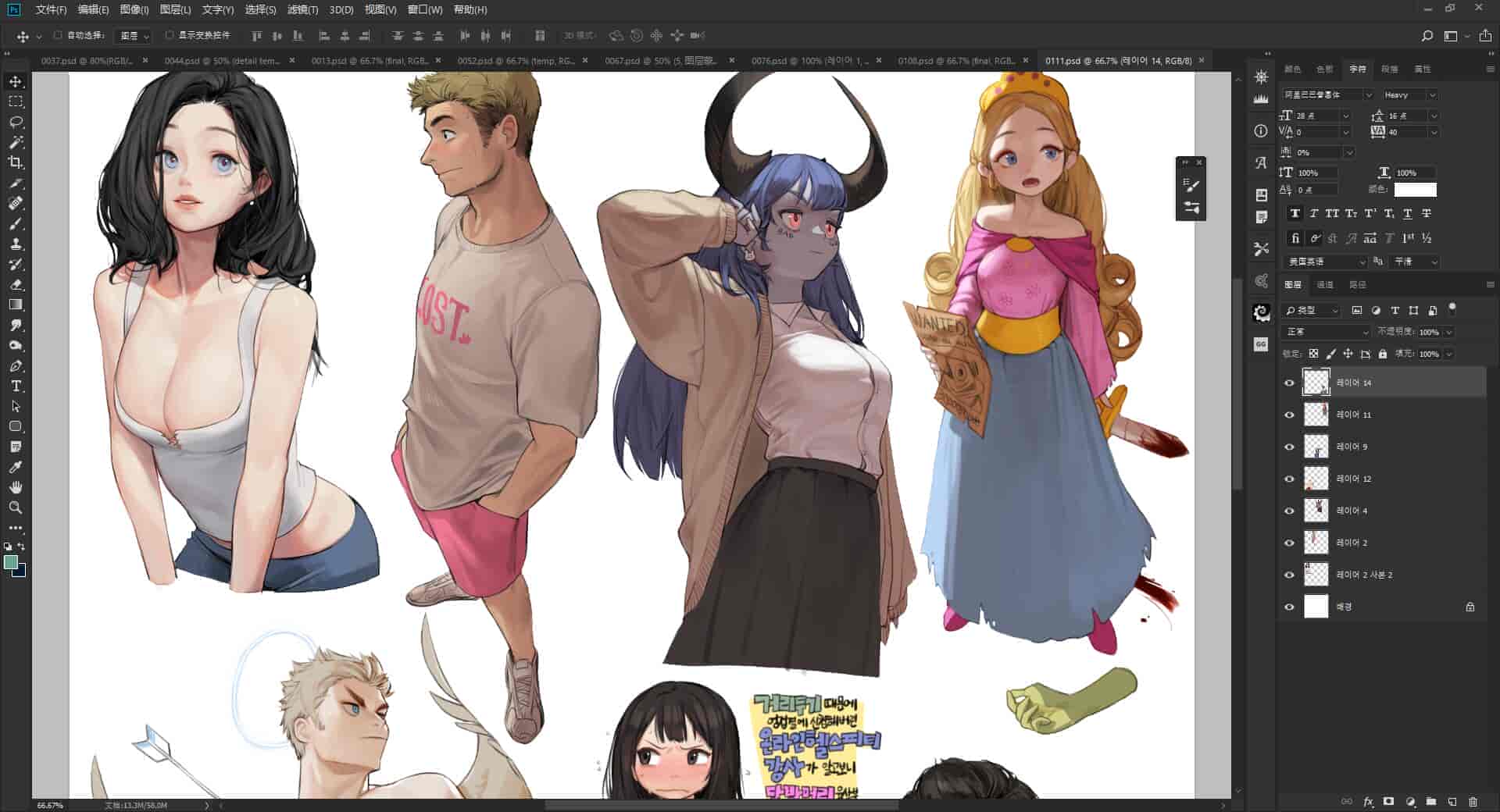Close the 0044.psd document tab
Image resolution: width=1500 pixels, height=812 pixels.
292,60
